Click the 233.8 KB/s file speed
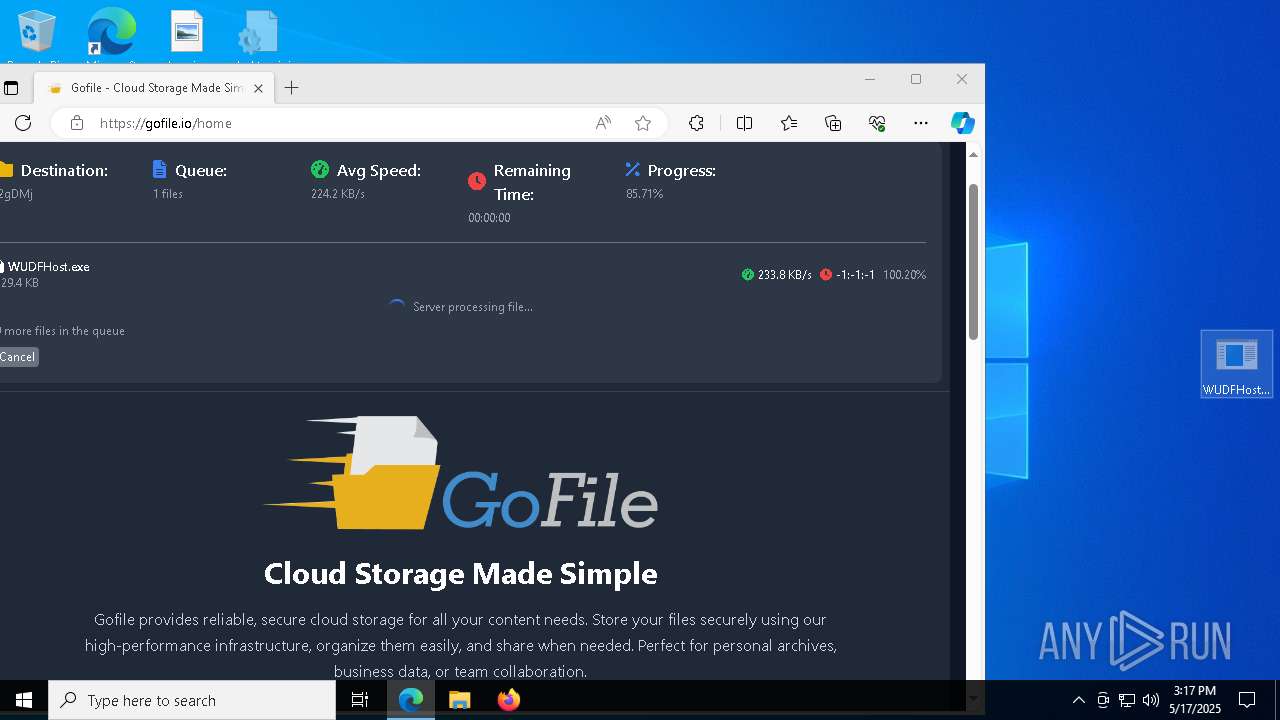This screenshot has width=1280, height=720. pyautogui.click(x=785, y=275)
